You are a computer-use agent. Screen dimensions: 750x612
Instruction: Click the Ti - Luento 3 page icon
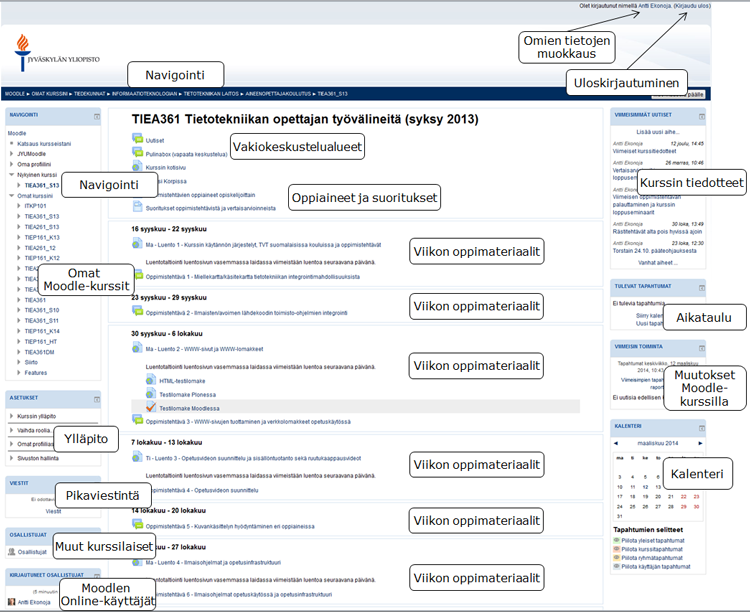click(x=137, y=457)
